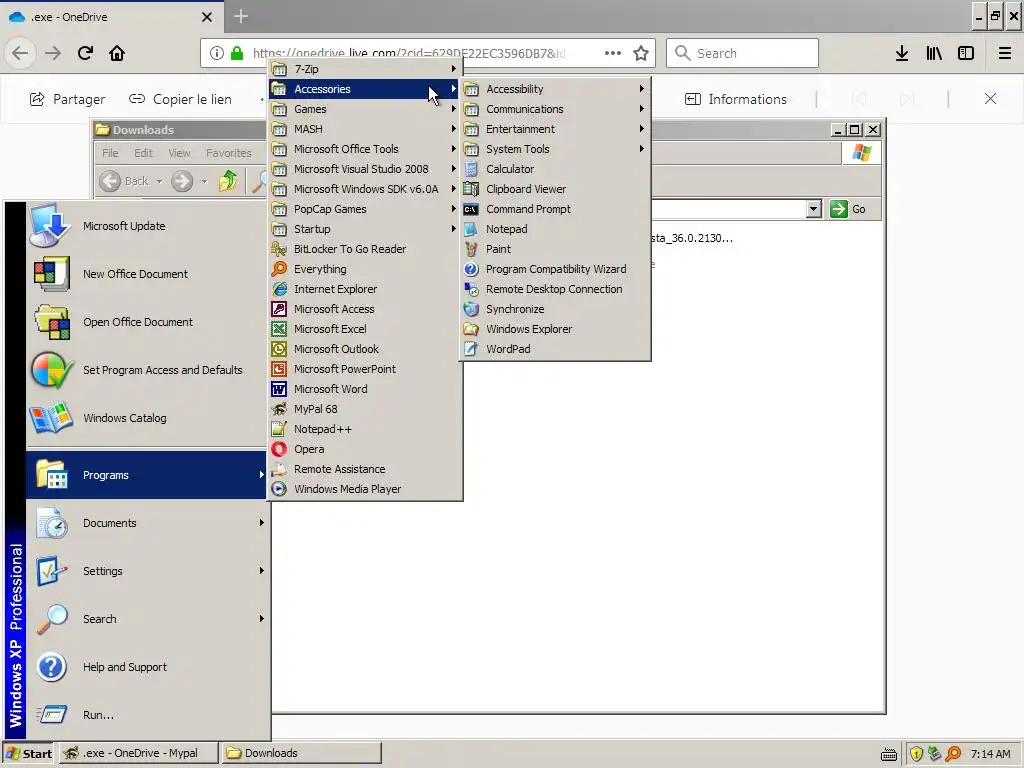Bookmark this page with star
Screen dimensions: 1024x768
click(x=641, y=53)
